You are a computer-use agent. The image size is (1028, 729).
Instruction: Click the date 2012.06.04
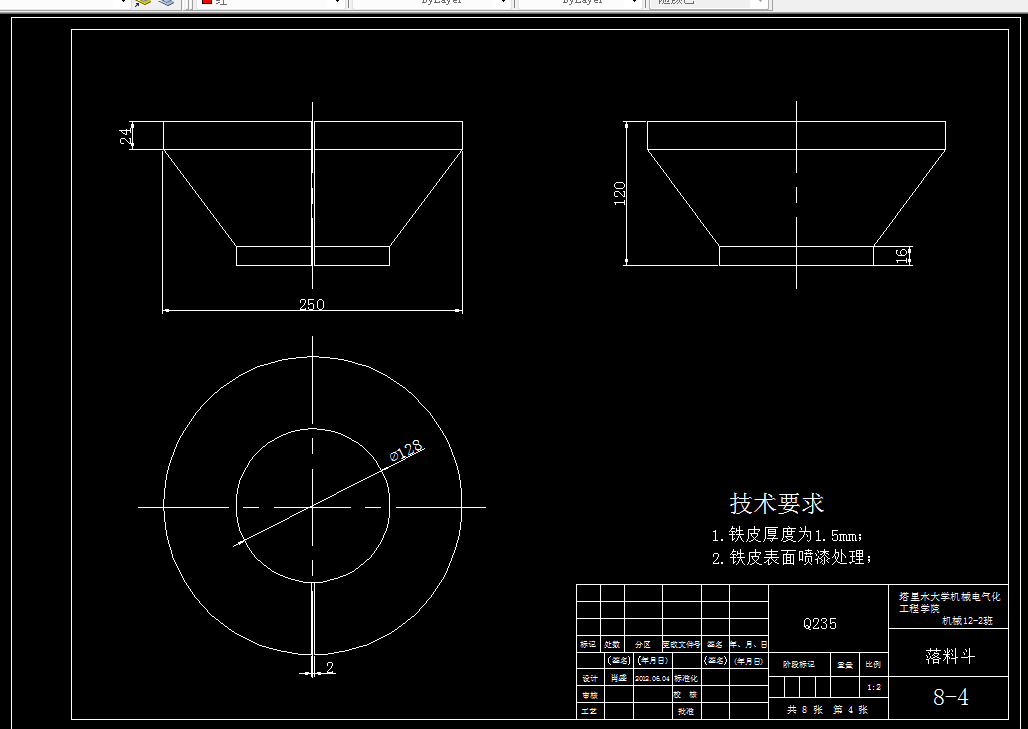tap(652, 679)
